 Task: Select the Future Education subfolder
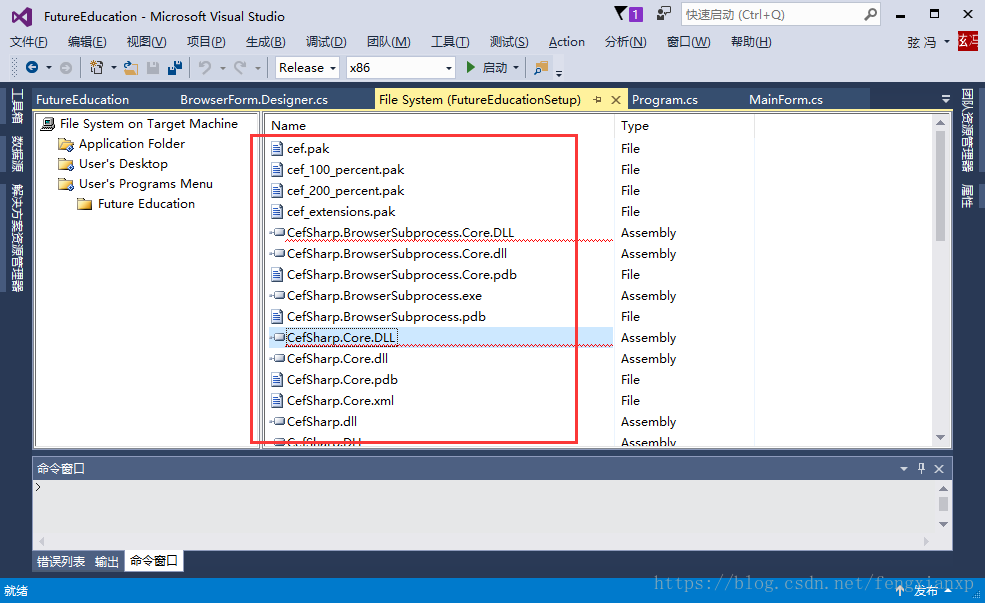146,204
